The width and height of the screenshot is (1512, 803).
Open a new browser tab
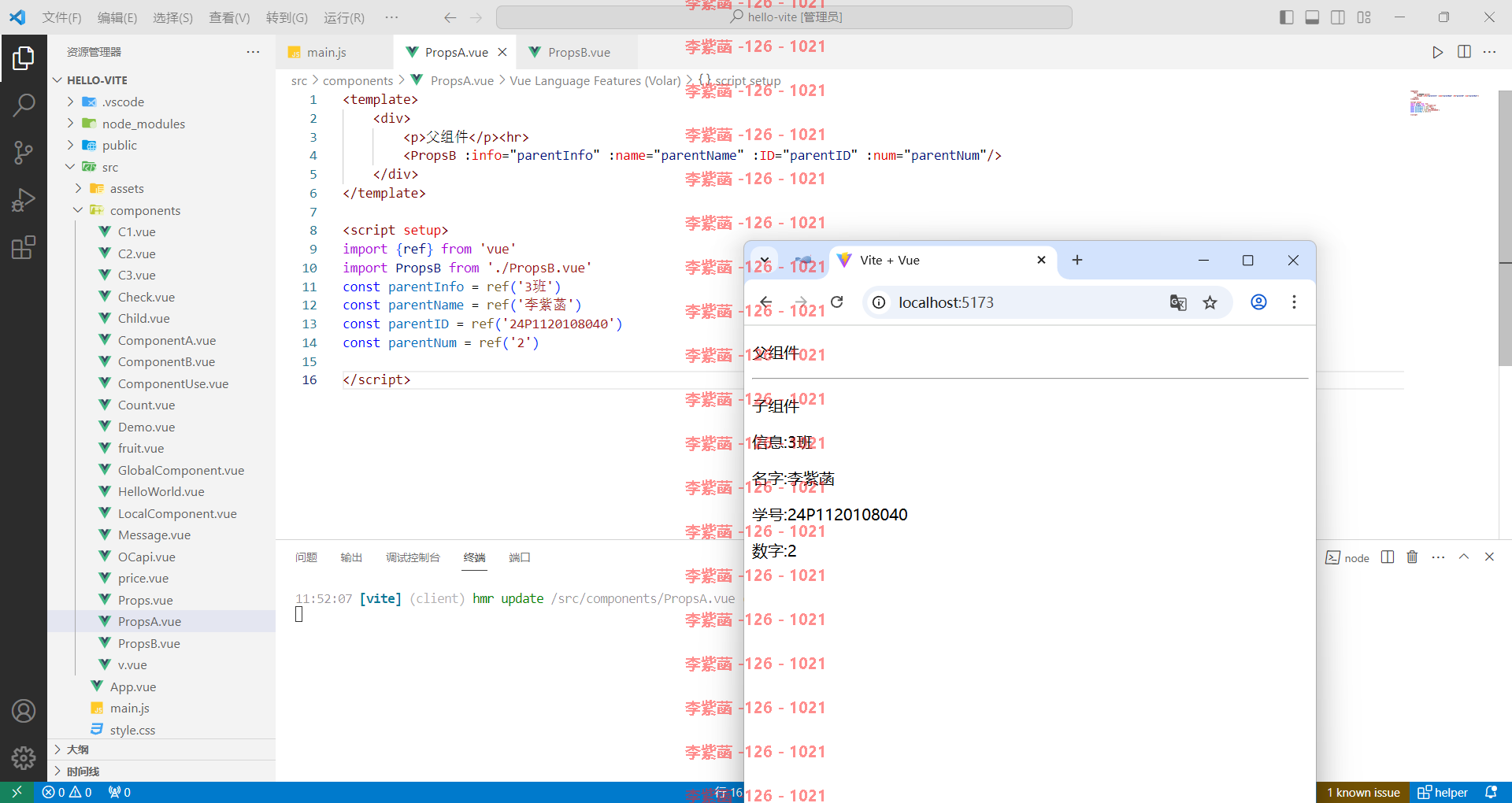(1077, 260)
